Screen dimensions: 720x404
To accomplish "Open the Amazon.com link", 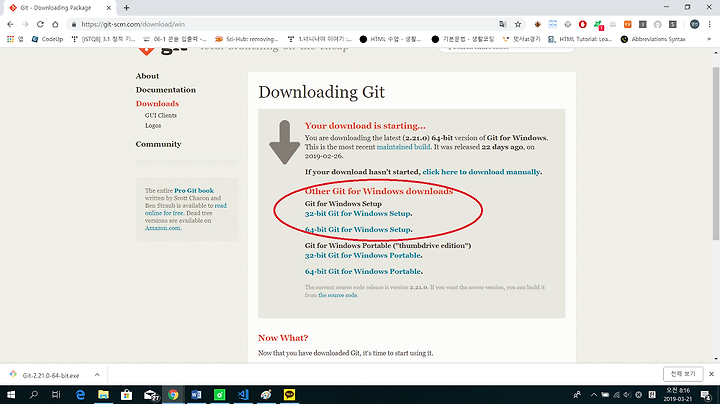I will tap(163, 228).
